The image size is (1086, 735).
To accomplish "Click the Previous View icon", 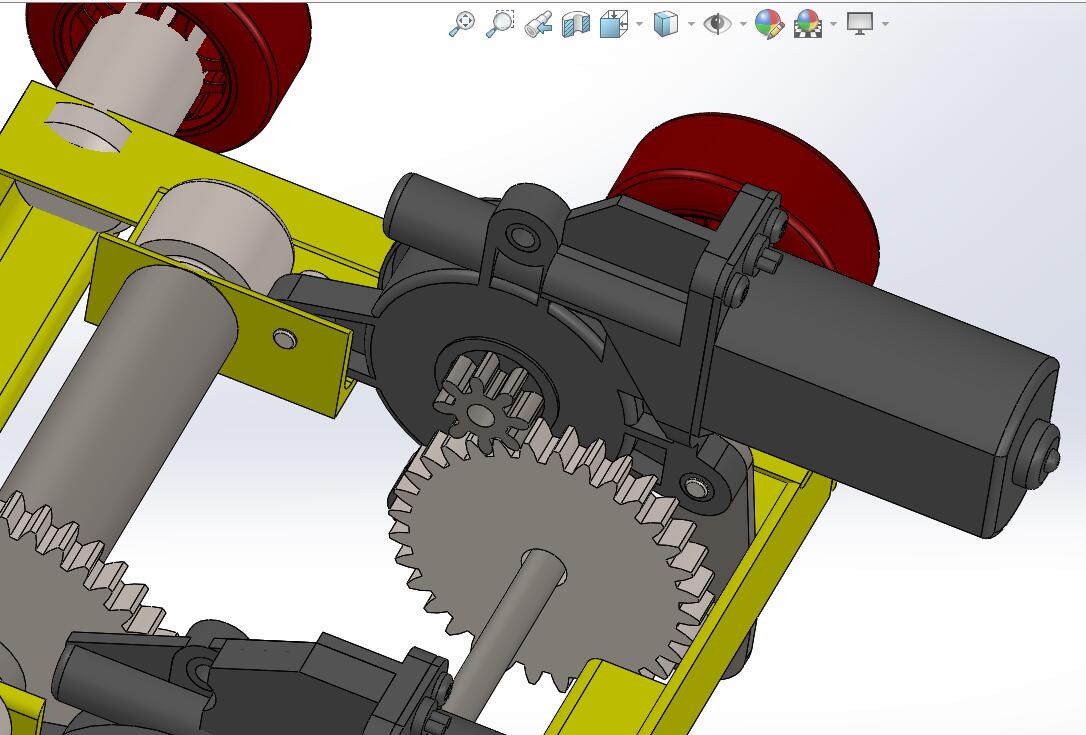I will pyautogui.click(x=538, y=24).
